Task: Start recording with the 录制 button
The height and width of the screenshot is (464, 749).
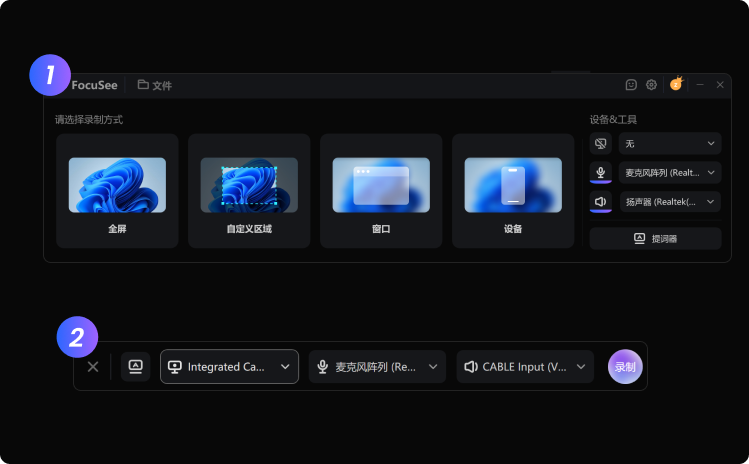Action: click(x=625, y=367)
